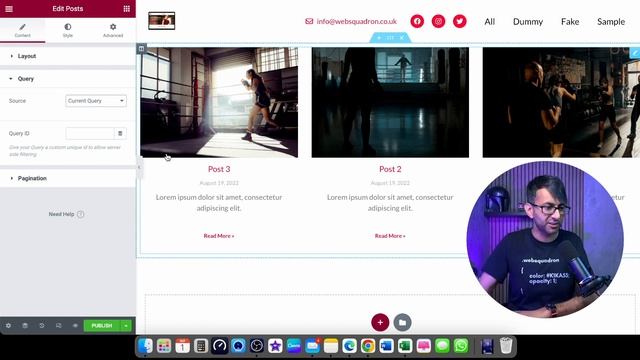The height and width of the screenshot is (360, 640).
Task: Click the Twitter social icon
Action: point(460,21)
